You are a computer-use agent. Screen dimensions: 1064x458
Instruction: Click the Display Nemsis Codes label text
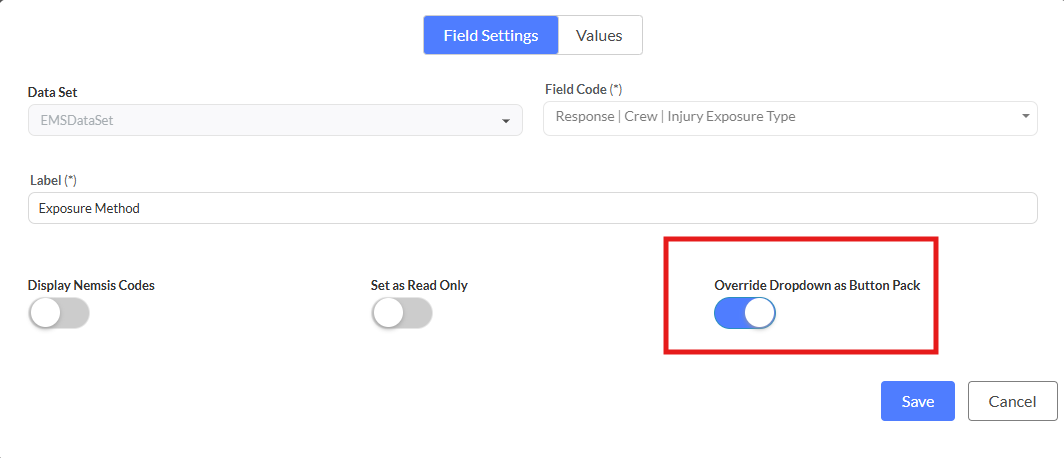91,285
